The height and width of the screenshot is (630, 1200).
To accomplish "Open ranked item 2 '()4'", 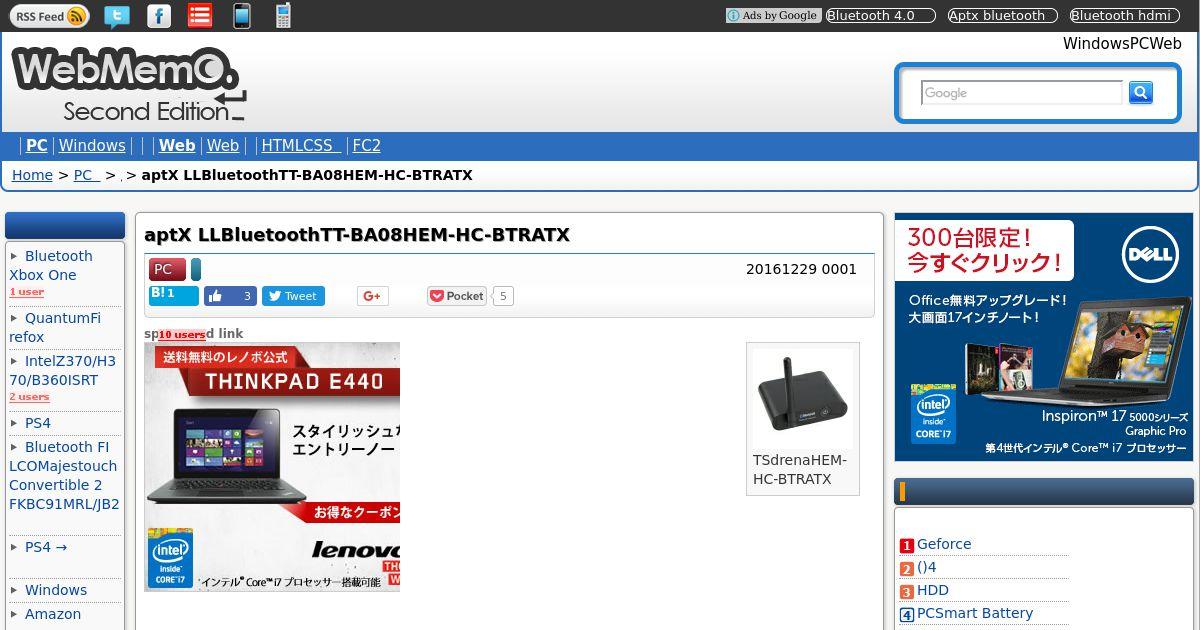I will click(x=926, y=567).
